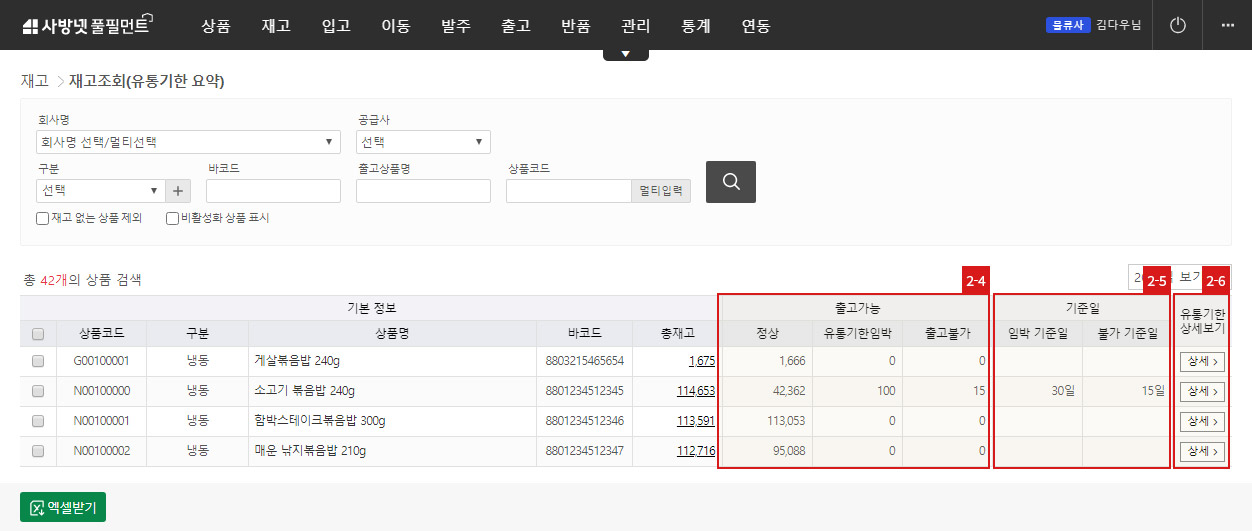
Task: Open the 공급사 선택 dropdown
Action: point(423,142)
